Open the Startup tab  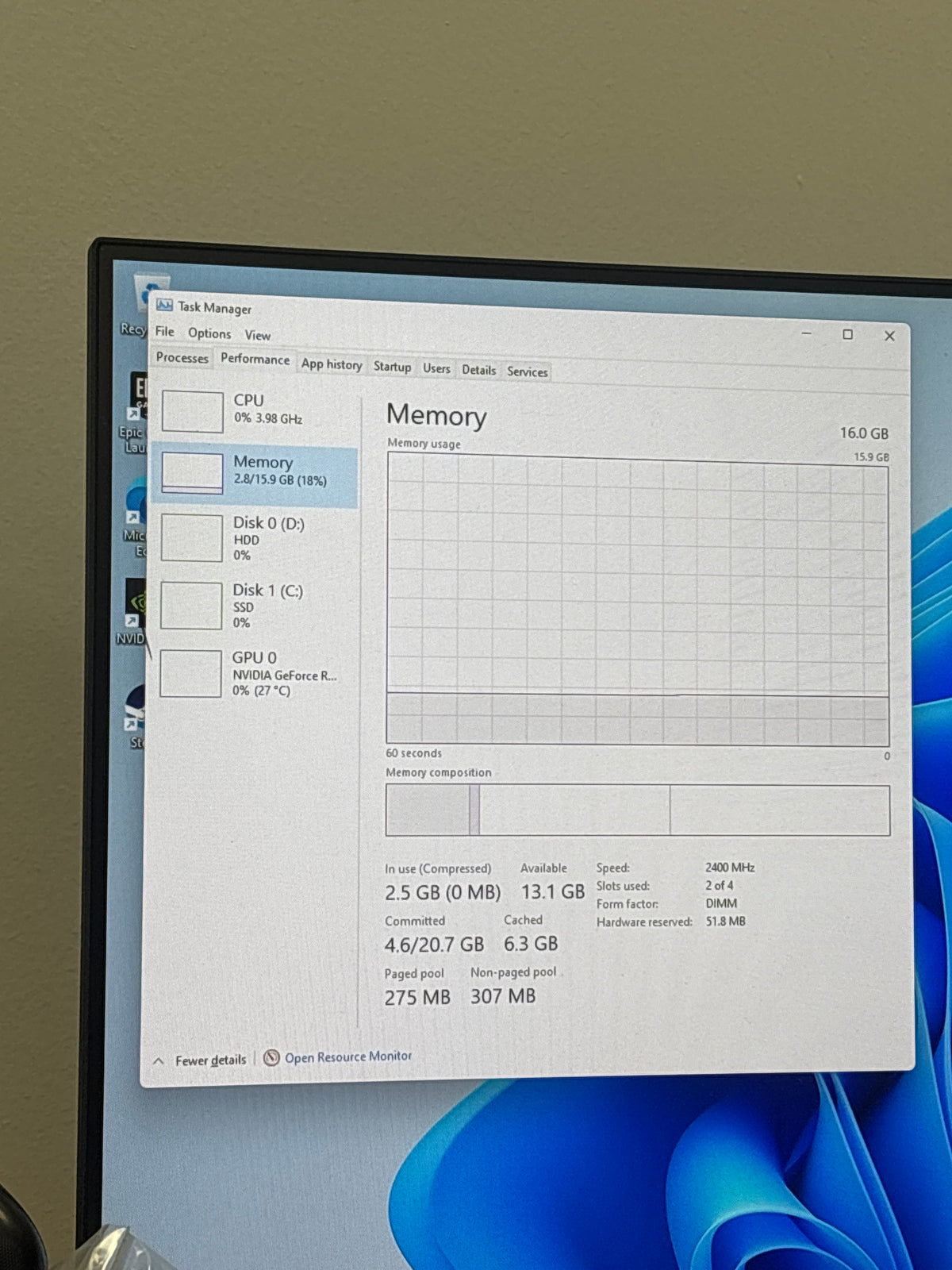point(392,367)
